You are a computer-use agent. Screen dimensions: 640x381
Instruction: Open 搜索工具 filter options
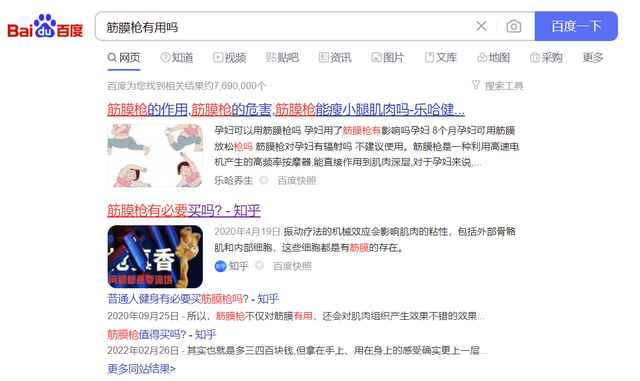pyautogui.click(x=498, y=86)
